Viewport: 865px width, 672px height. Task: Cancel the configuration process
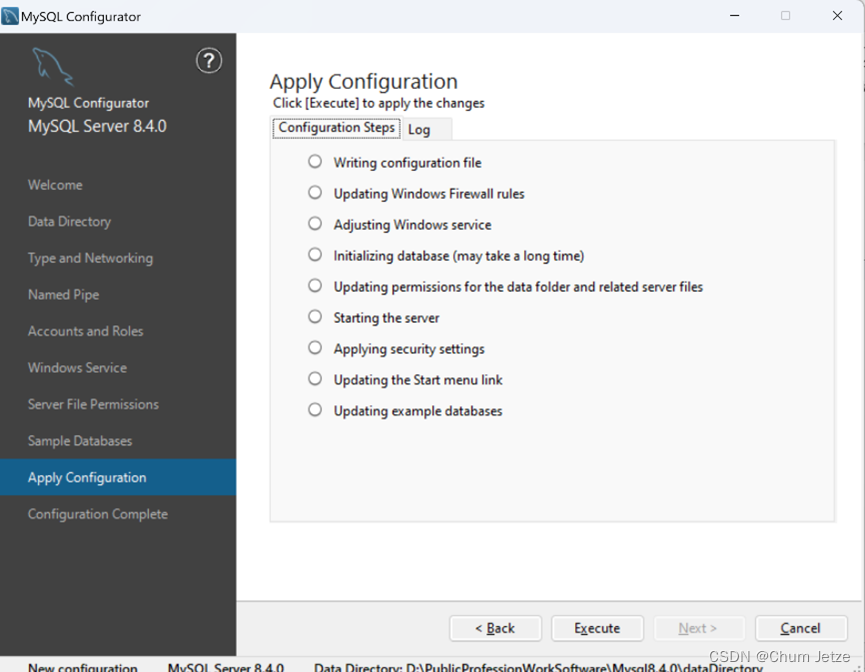tap(800, 628)
